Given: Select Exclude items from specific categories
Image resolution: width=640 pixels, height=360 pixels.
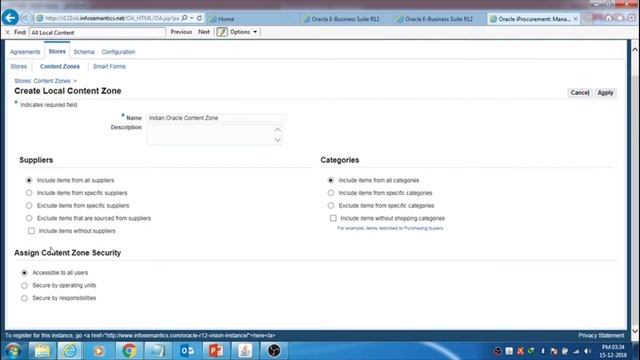Looking at the screenshot, I should 331,205.
